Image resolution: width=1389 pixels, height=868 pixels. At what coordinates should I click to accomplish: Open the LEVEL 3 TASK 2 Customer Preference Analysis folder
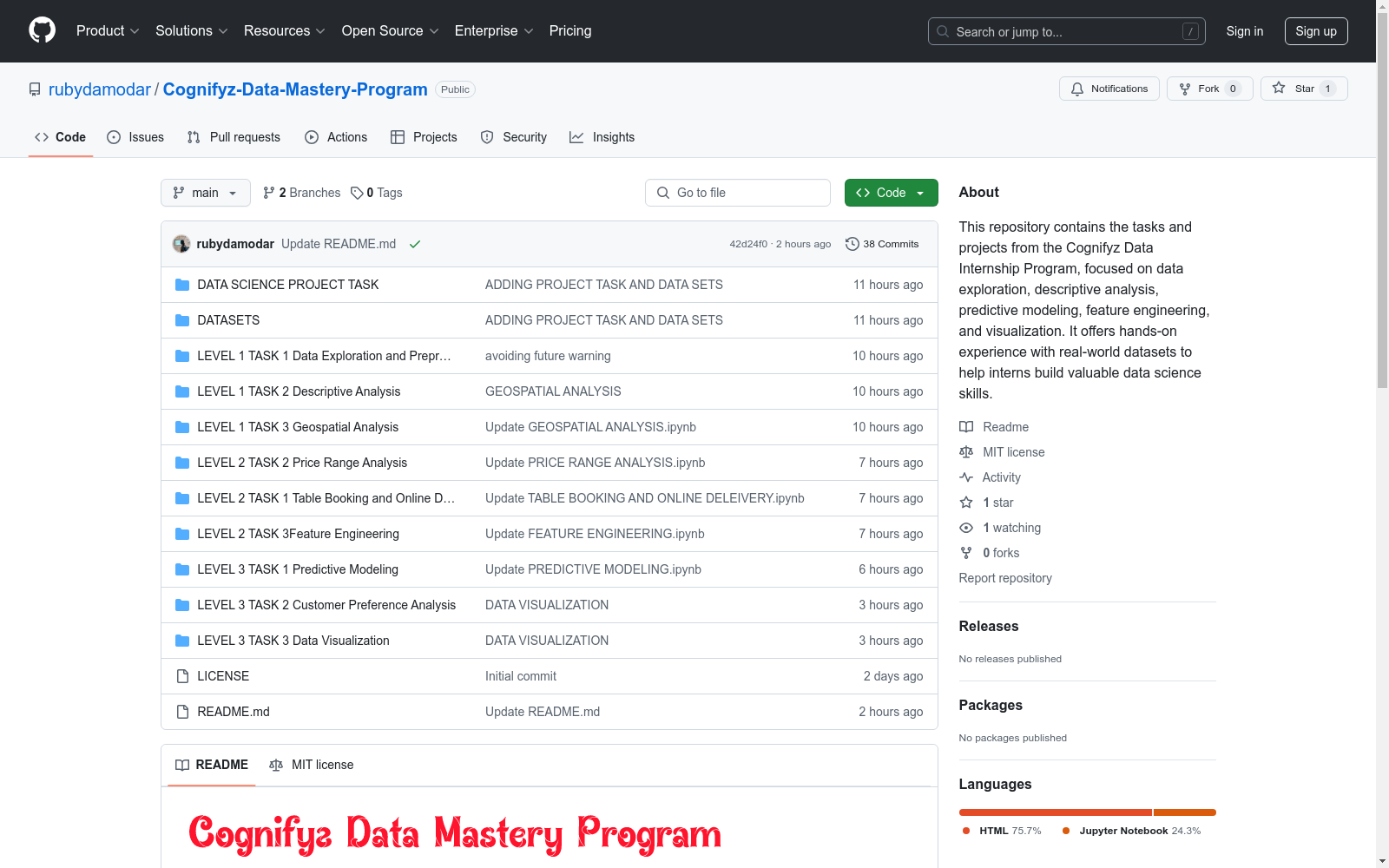(x=326, y=605)
